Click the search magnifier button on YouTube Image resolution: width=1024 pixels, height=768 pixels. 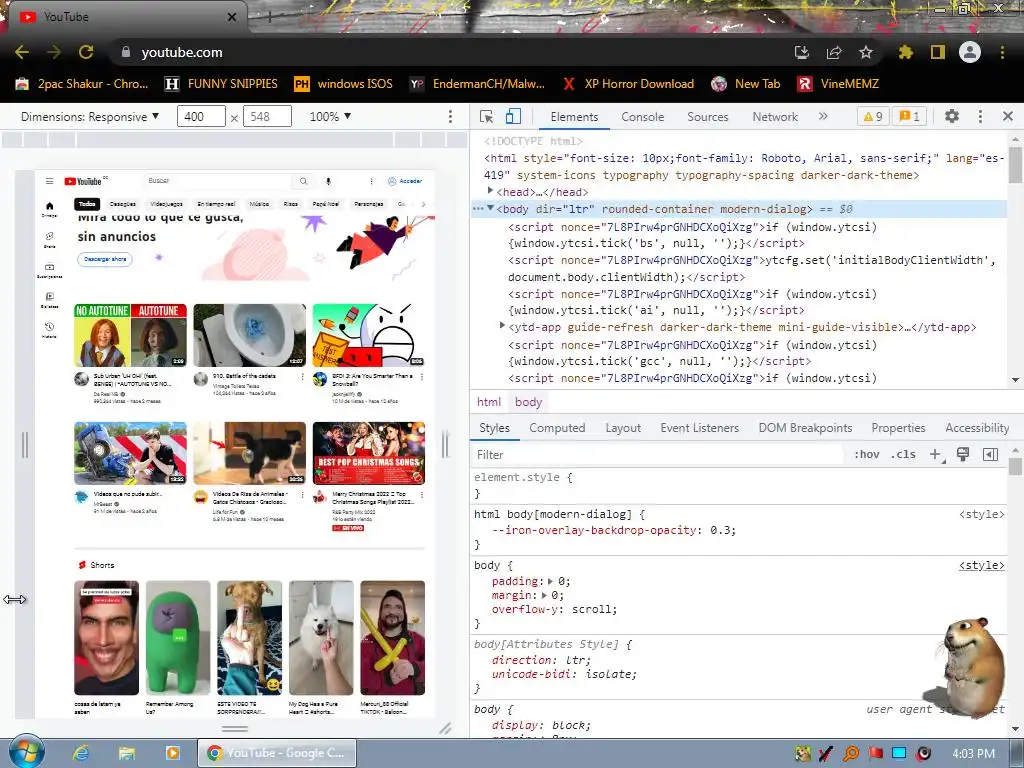pos(304,182)
